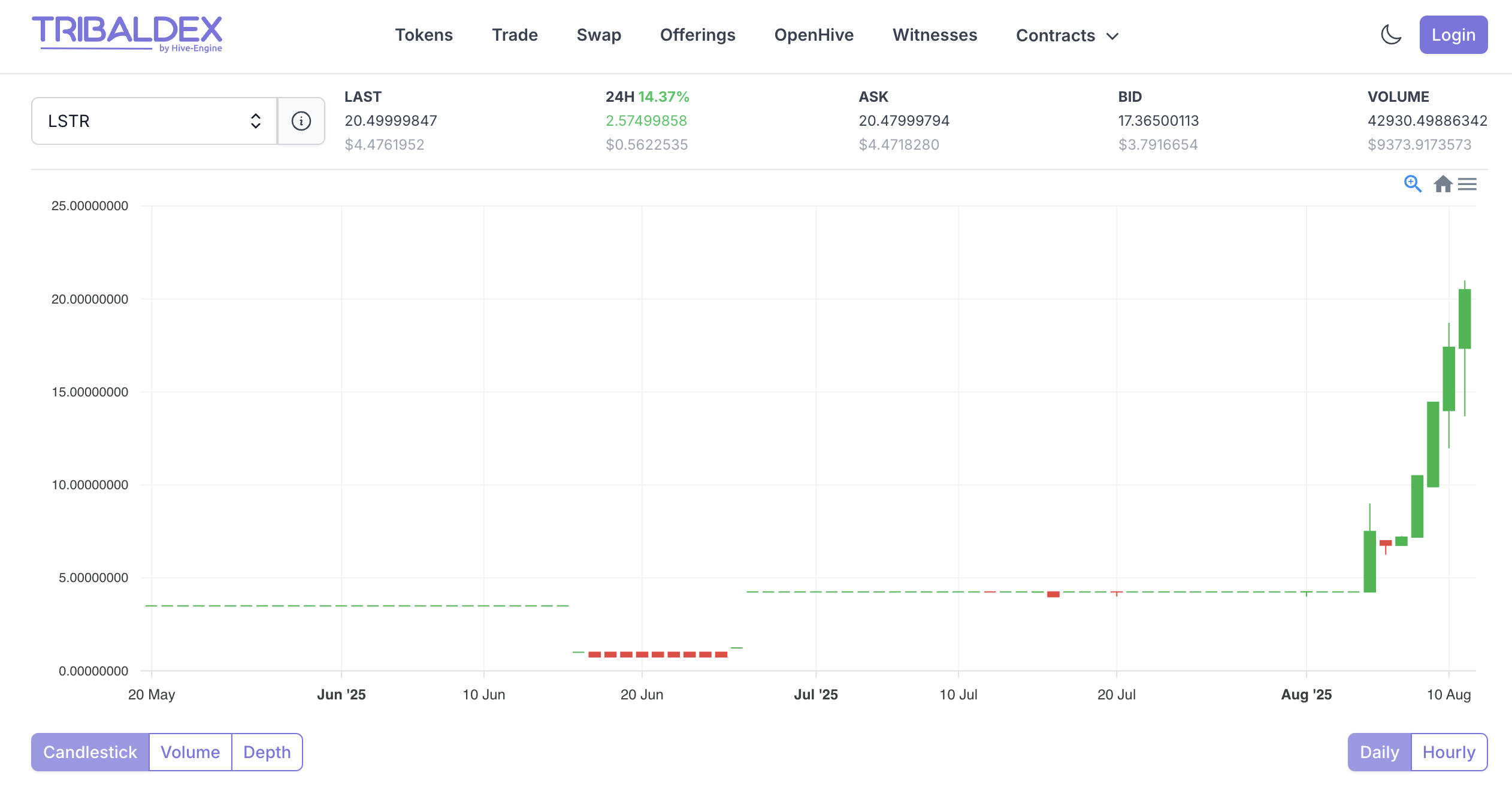Click the Login button
This screenshot has width=1512, height=806.
point(1453,35)
